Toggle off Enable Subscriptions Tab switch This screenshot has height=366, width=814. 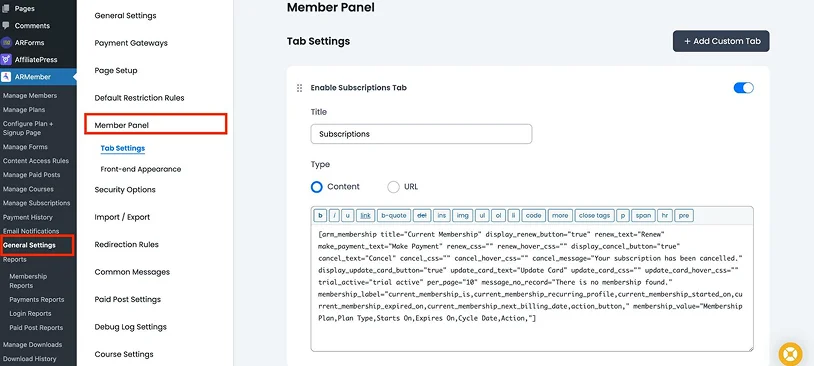[x=743, y=88]
